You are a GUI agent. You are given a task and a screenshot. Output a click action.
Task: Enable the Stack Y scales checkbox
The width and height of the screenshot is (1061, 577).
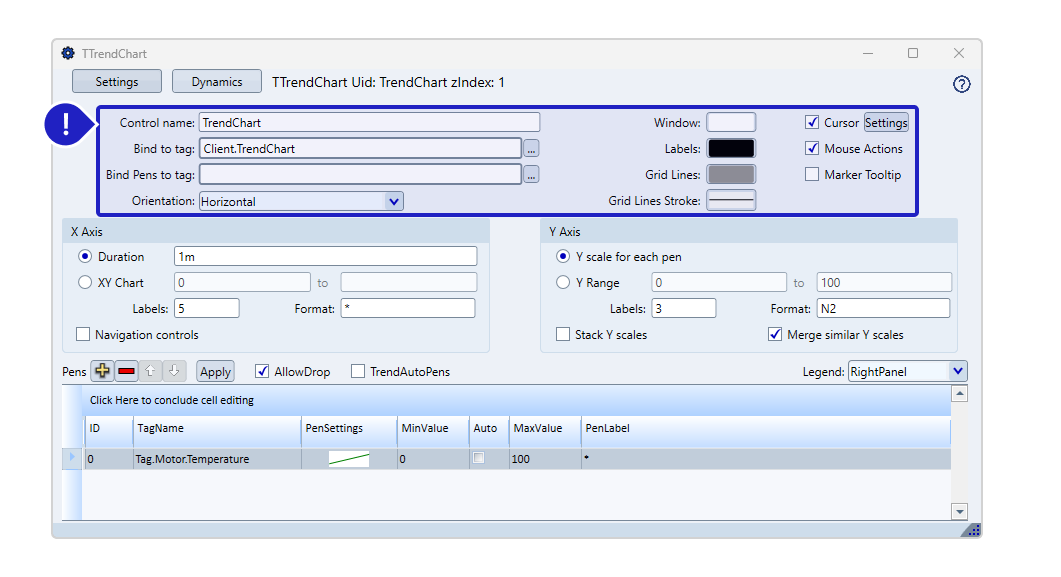[563, 335]
